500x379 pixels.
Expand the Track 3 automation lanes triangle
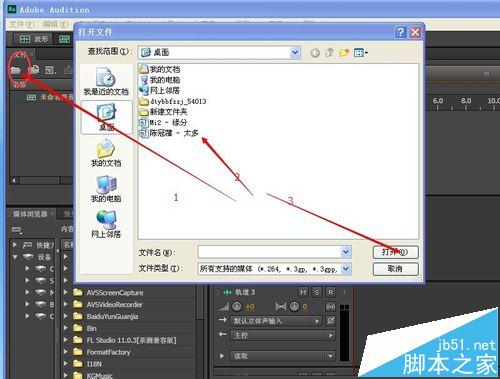click(x=222, y=356)
